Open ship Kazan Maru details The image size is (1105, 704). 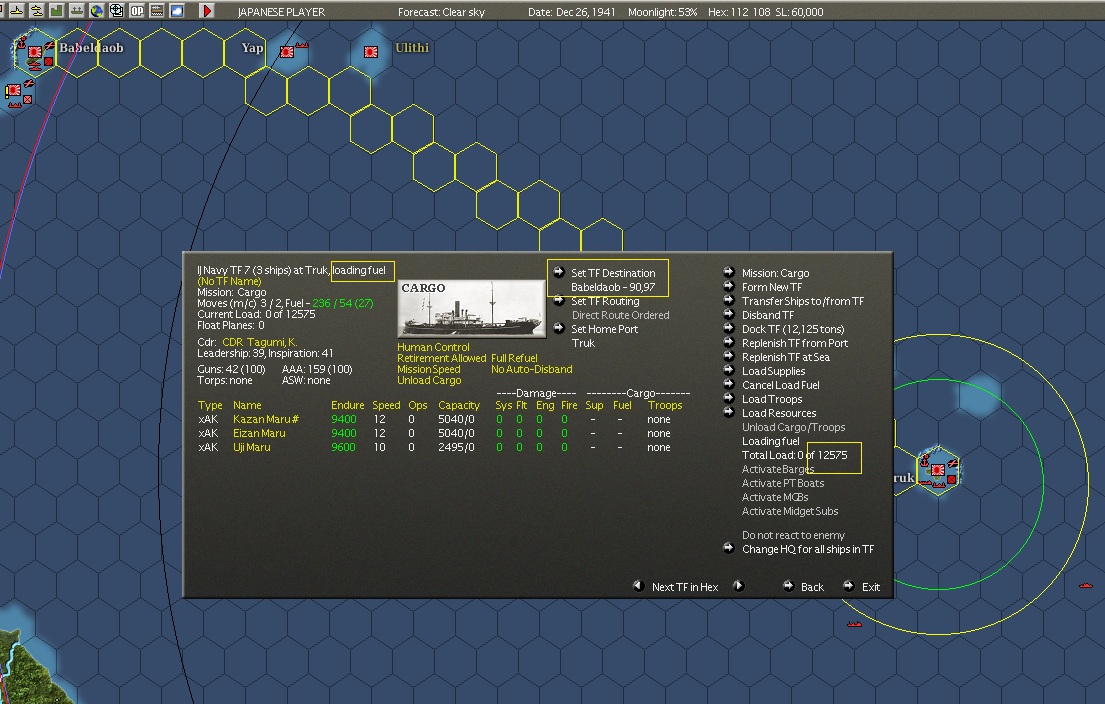(266, 419)
